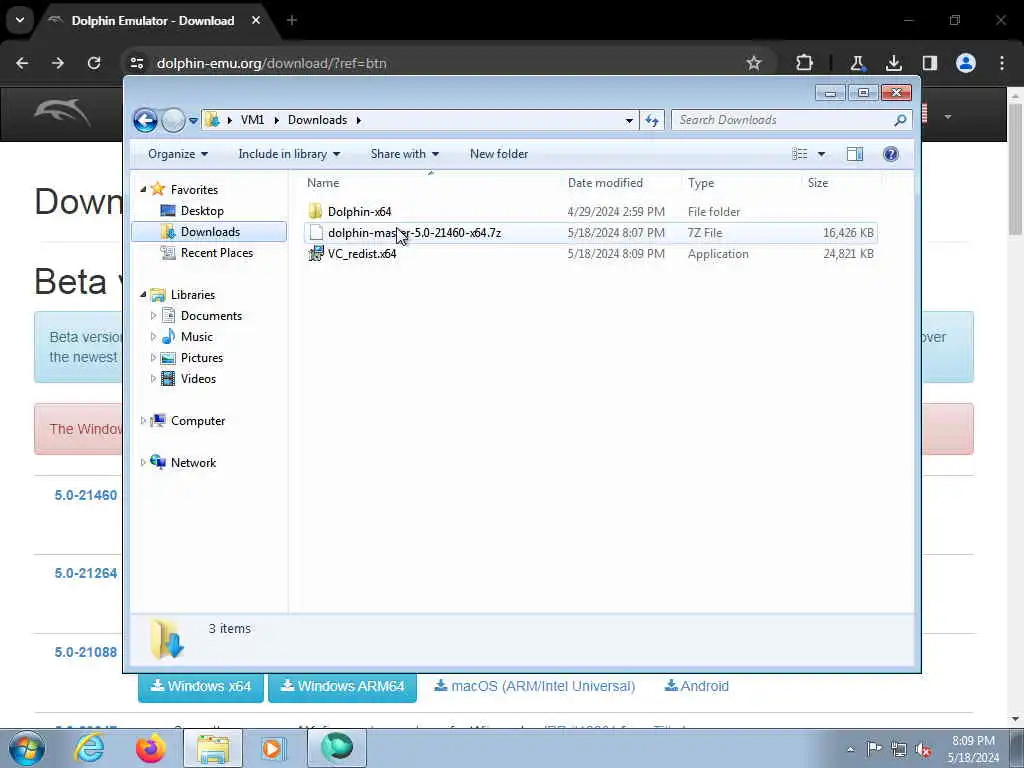Click VM1 in the address breadcrumb
1024x768 pixels.
[x=252, y=120]
